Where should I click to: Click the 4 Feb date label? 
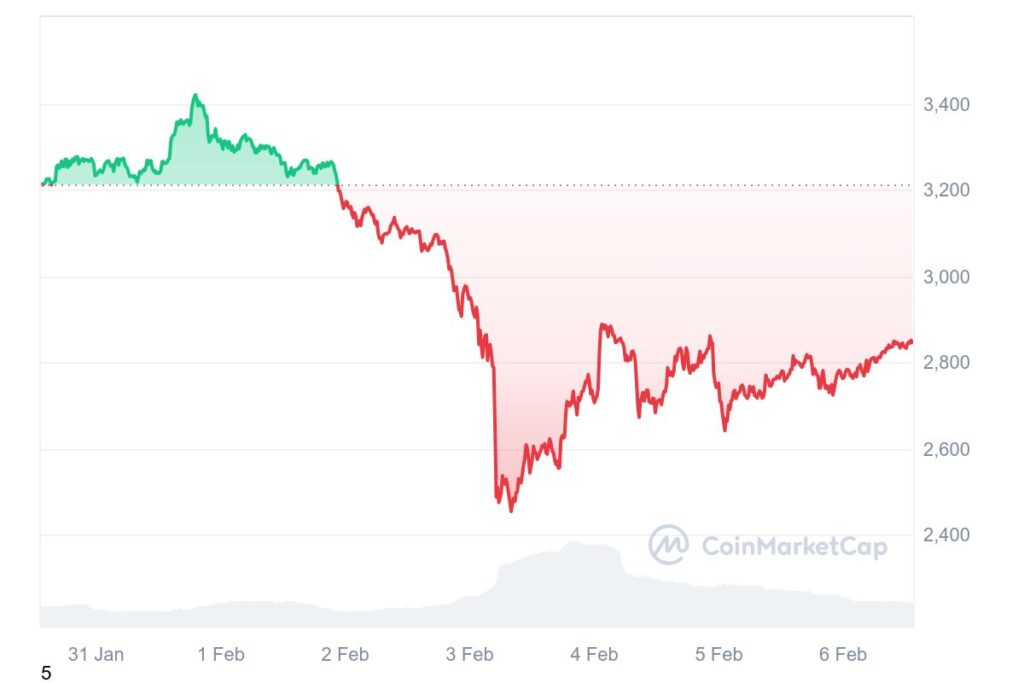(594, 655)
